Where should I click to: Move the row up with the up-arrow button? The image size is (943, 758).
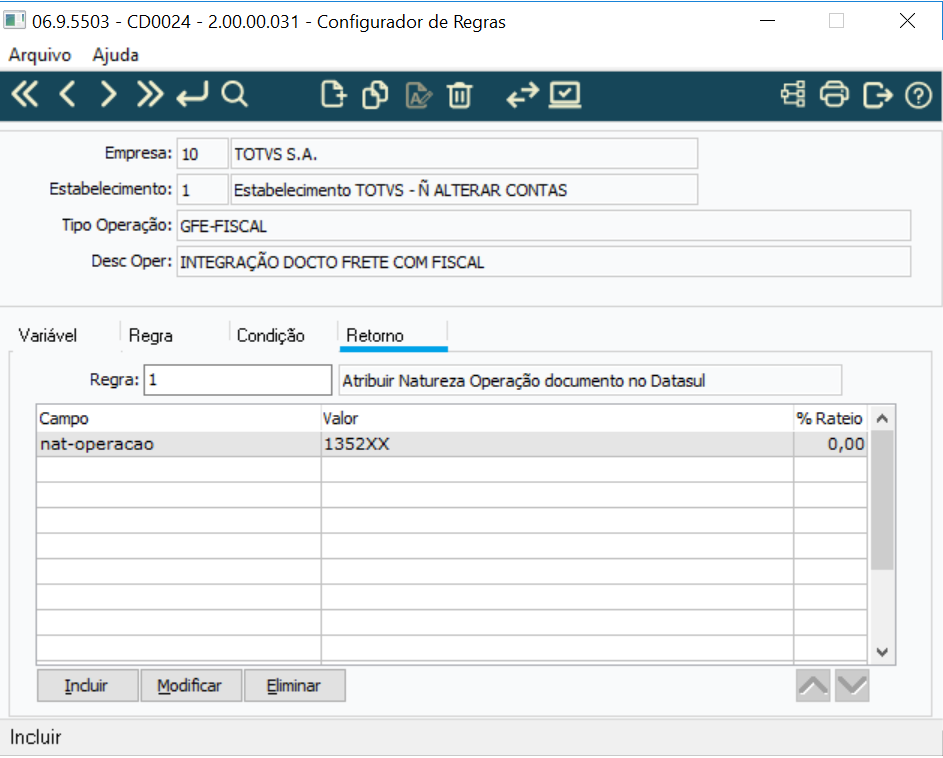(x=813, y=685)
